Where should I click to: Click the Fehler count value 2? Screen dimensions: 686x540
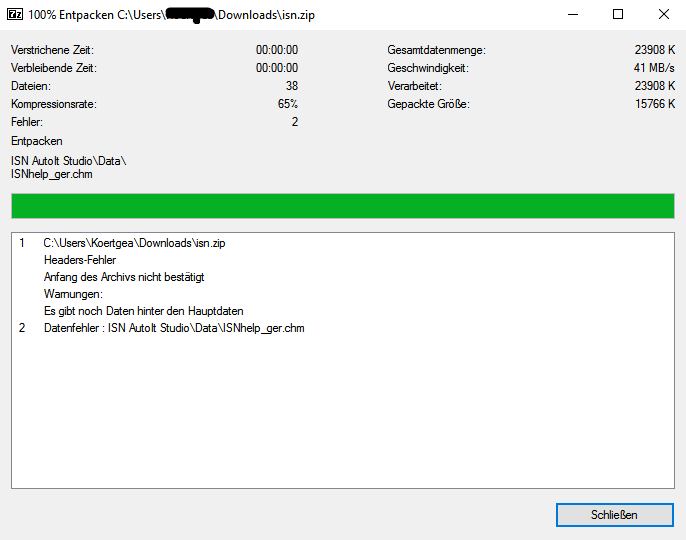coord(294,122)
